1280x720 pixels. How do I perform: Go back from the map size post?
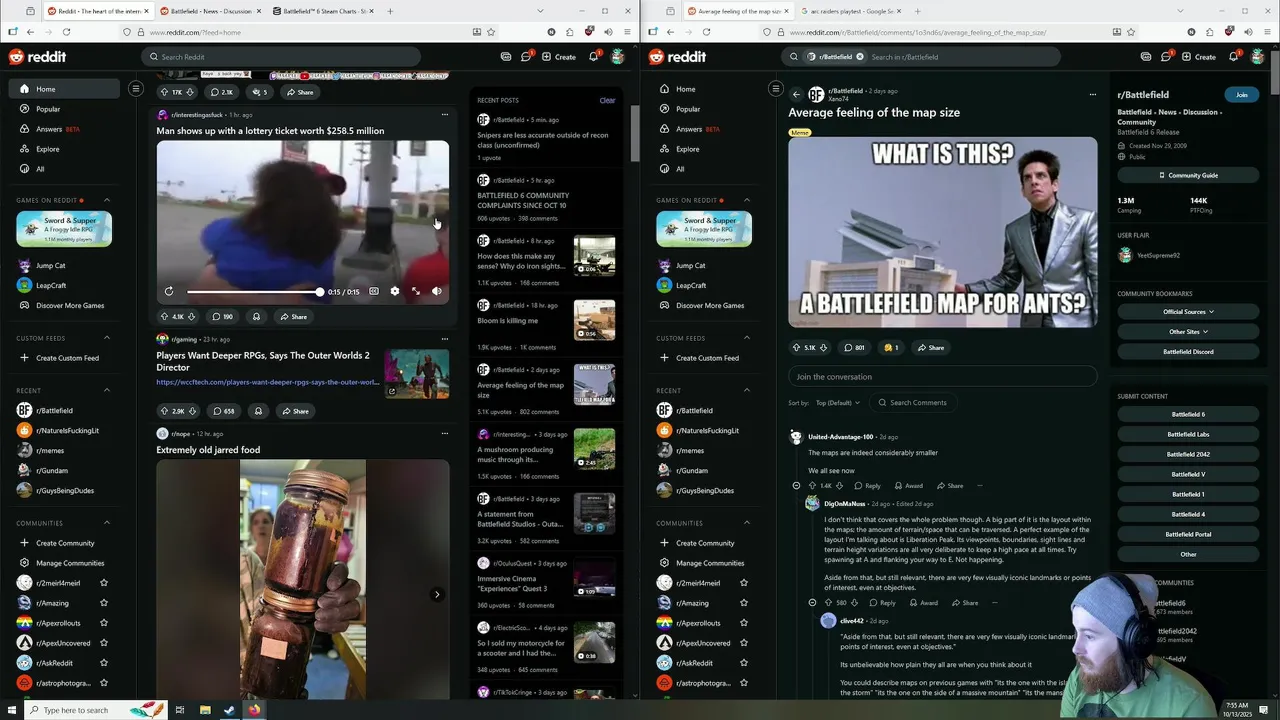click(797, 95)
